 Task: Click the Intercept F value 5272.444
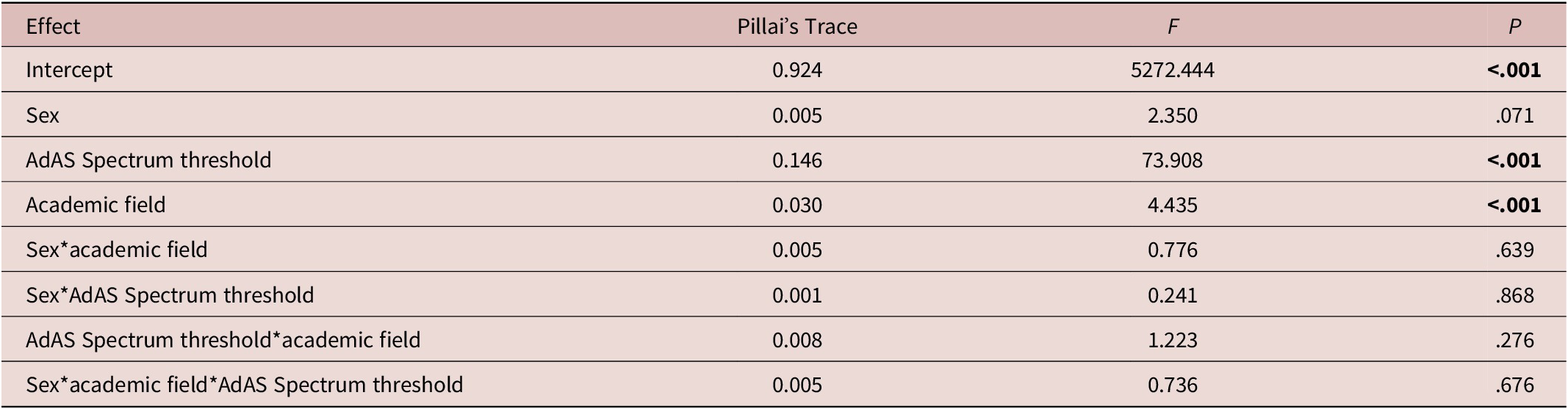coord(1173,70)
